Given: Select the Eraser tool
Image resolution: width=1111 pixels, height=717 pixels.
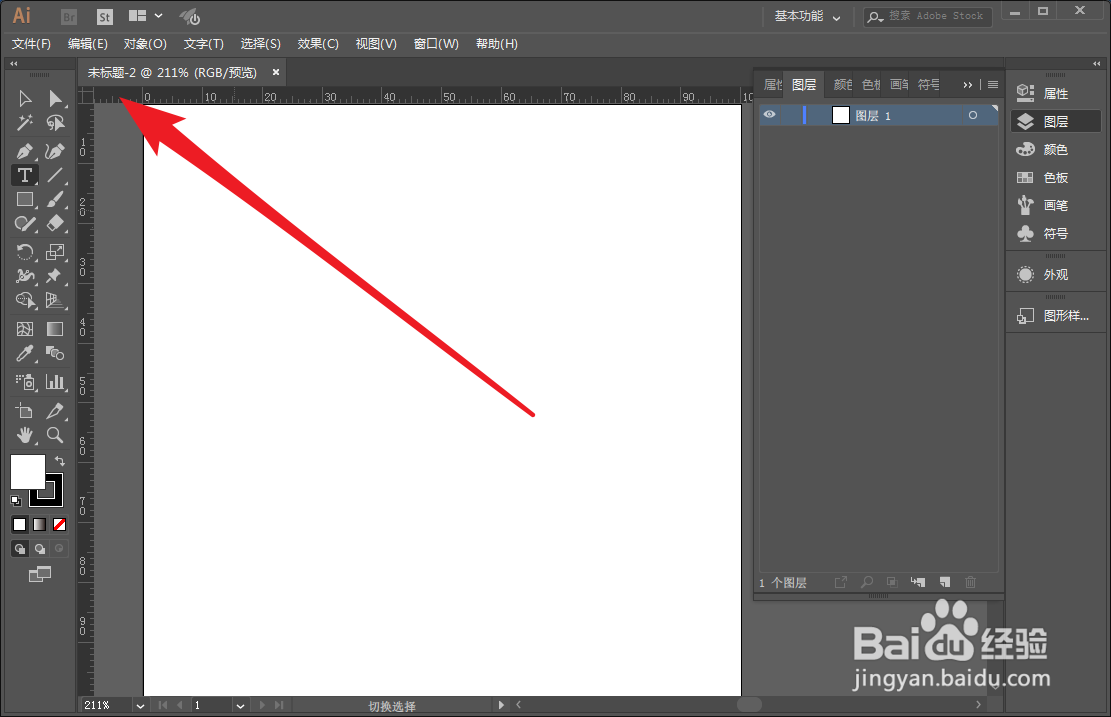Looking at the screenshot, I should [x=55, y=224].
